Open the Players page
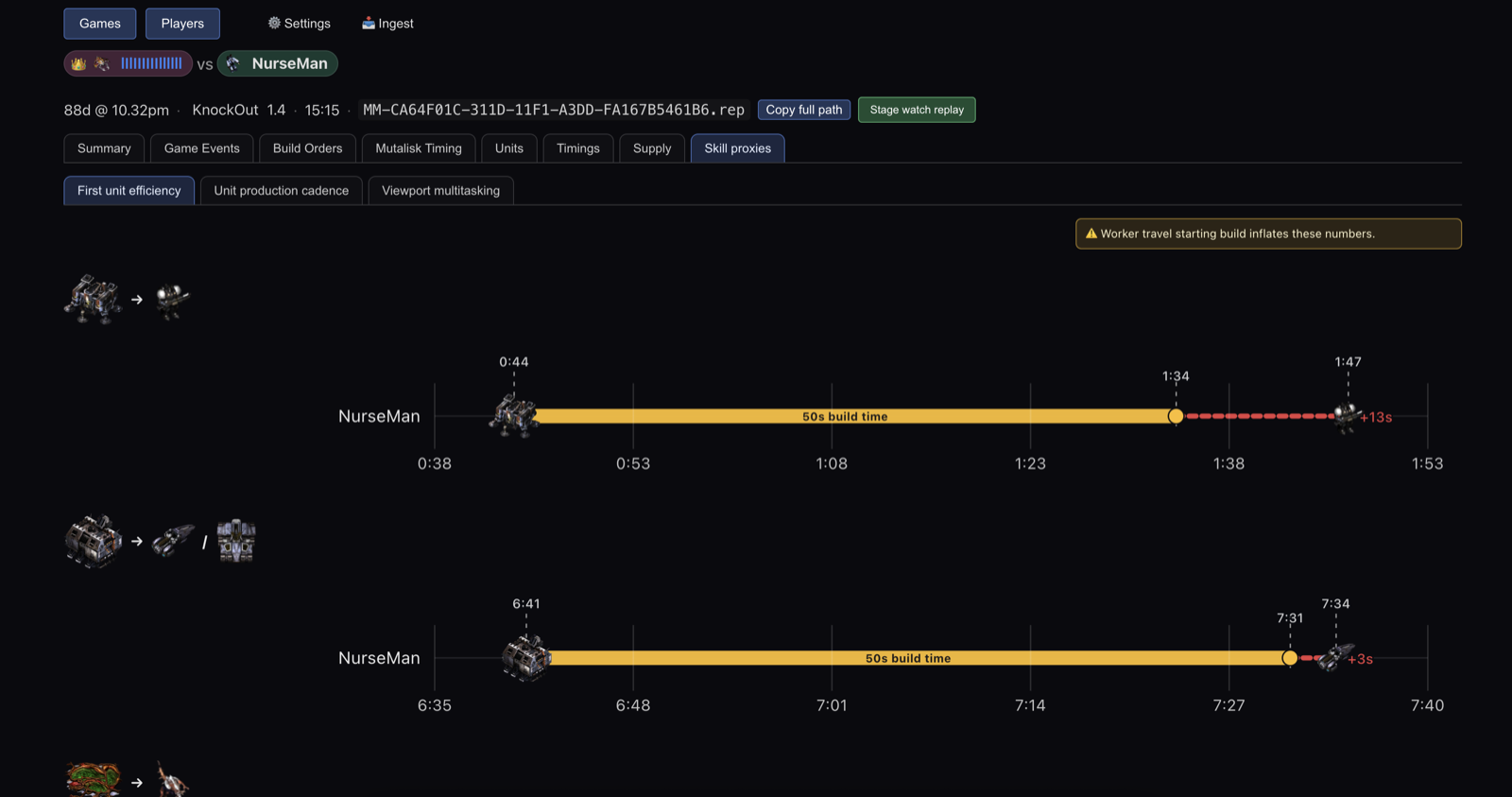The width and height of the screenshot is (1512, 797). point(182,24)
